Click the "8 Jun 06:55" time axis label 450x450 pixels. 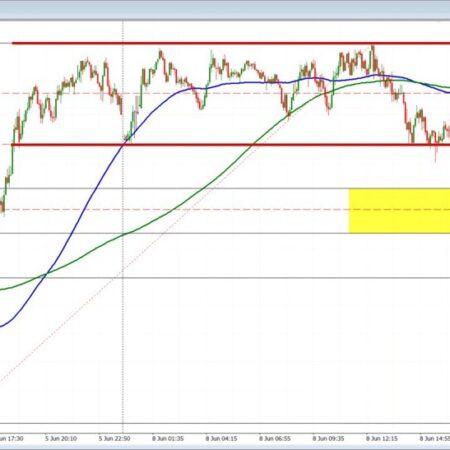point(275,438)
